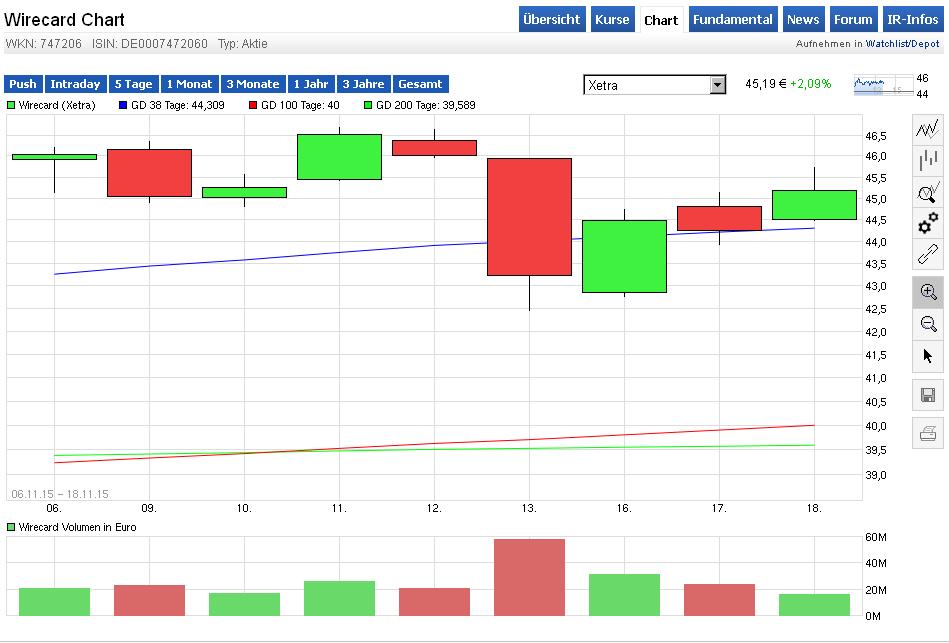
Task: Click the GD 200 Tage: 39,589 label
Action: click(x=425, y=105)
